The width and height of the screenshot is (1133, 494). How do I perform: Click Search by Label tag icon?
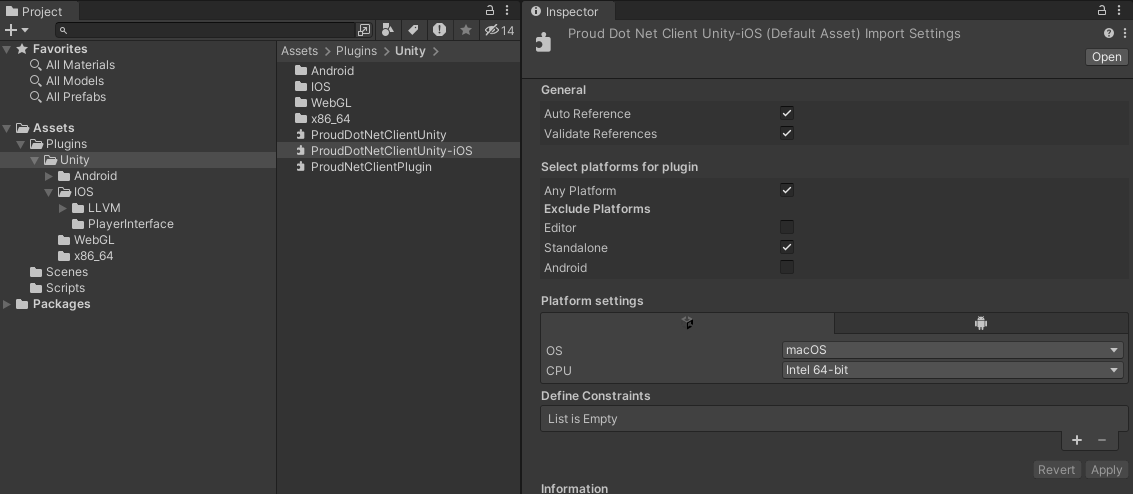[413, 30]
